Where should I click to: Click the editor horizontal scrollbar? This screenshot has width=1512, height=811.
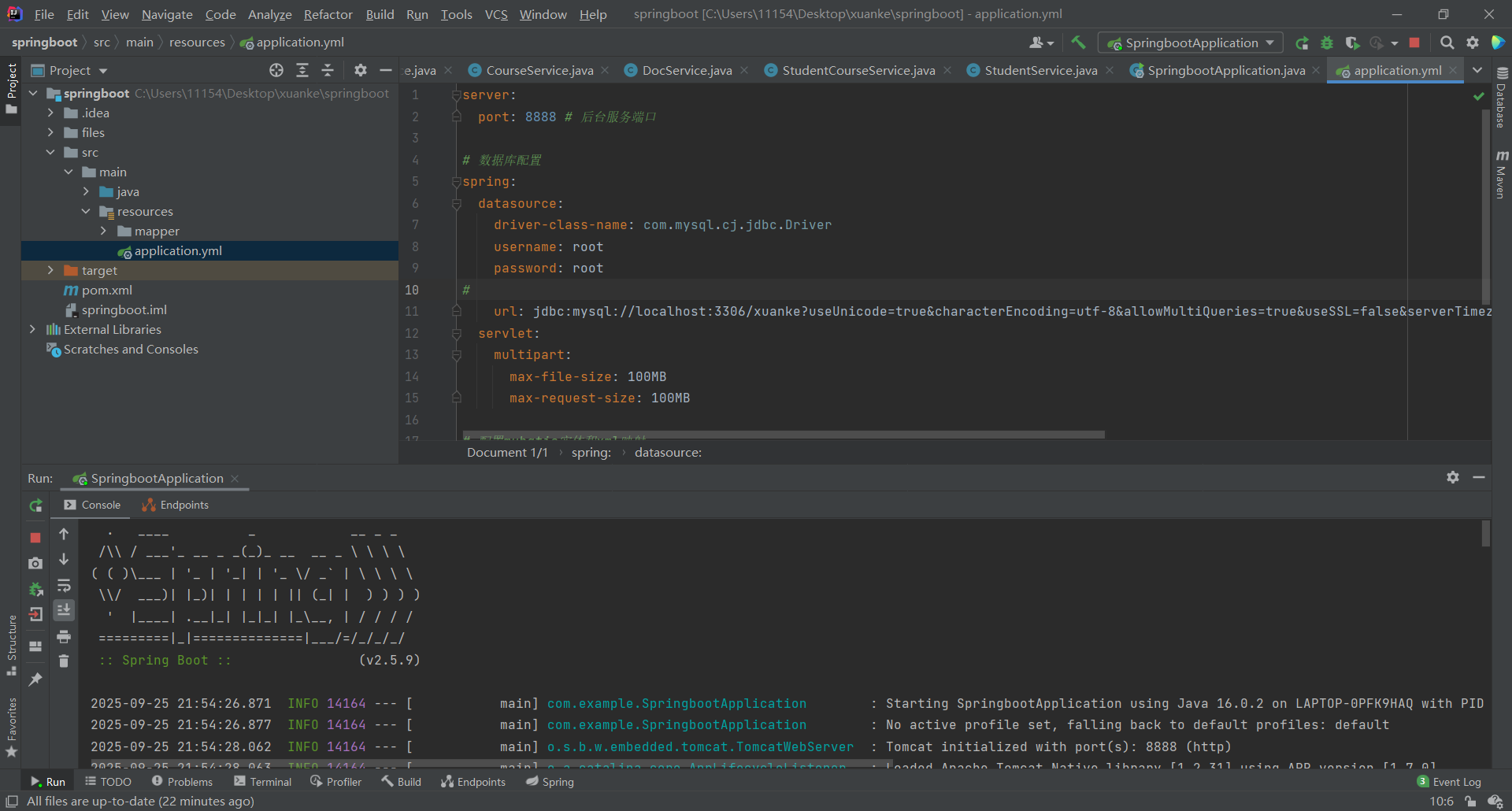(783, 435)
